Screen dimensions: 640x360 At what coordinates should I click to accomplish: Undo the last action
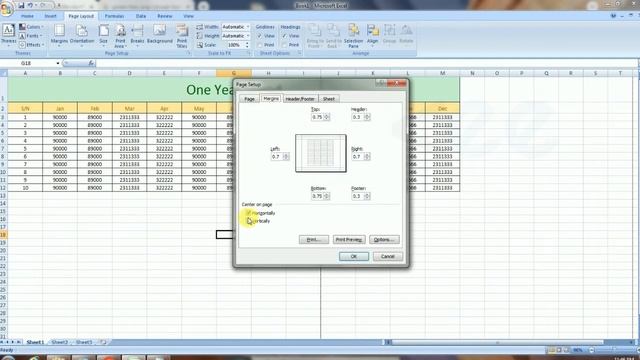30,5
